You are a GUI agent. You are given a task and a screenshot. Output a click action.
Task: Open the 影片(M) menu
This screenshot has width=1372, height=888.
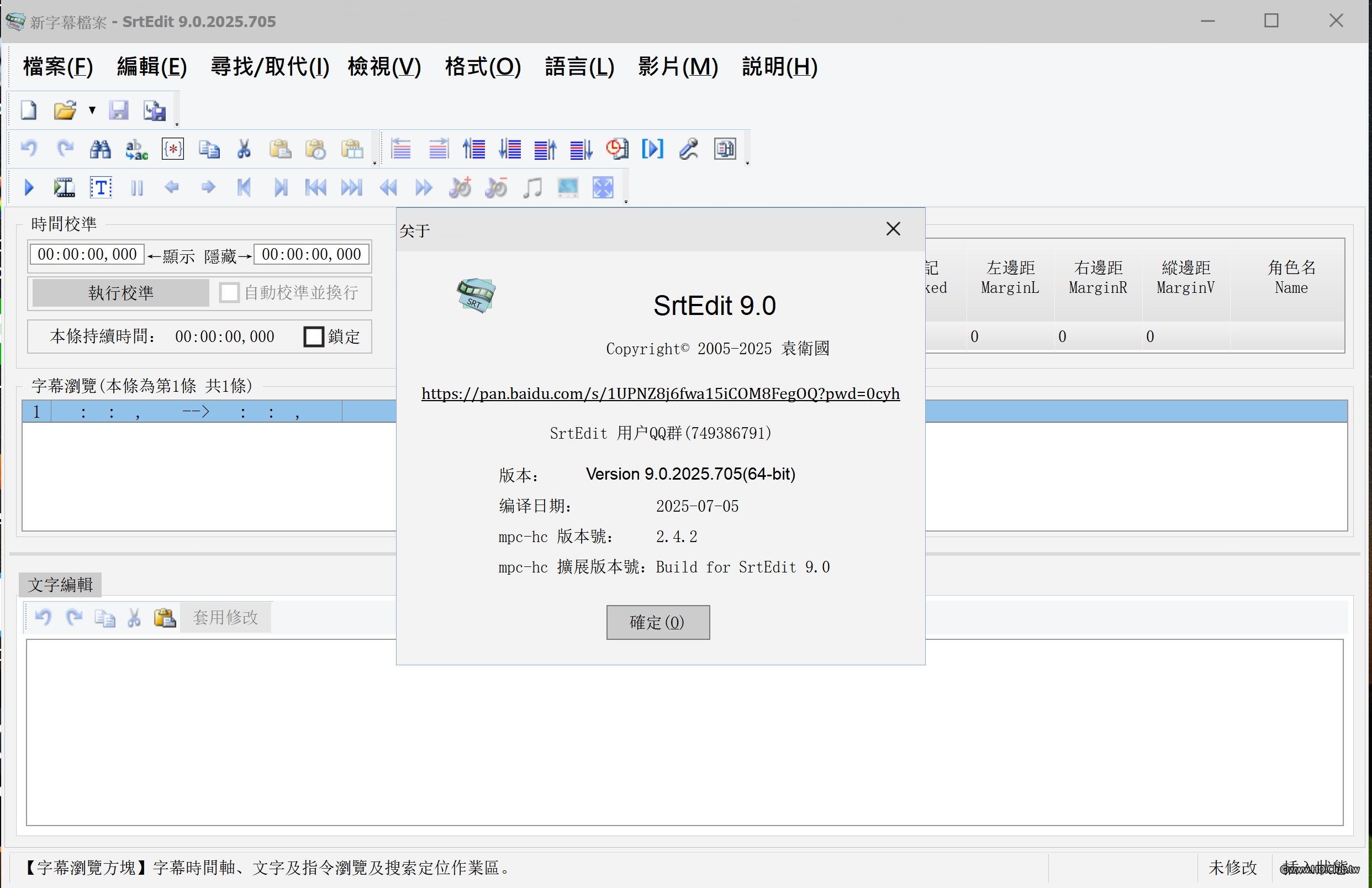point(678,67)
